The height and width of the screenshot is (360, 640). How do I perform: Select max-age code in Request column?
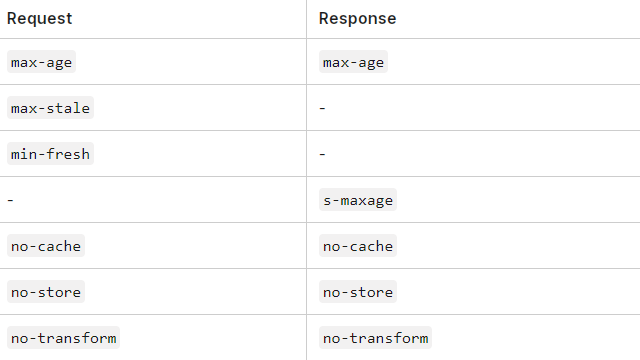coord(41,62)
